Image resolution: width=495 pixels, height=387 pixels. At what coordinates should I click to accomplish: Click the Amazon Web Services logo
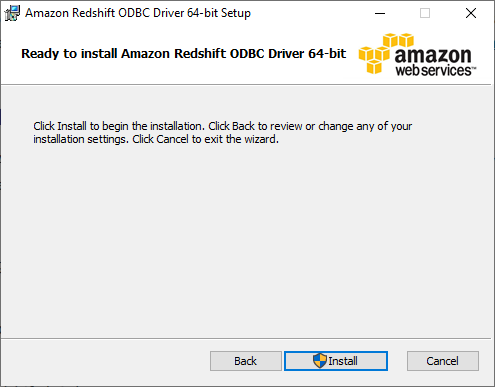pos(417,54)
